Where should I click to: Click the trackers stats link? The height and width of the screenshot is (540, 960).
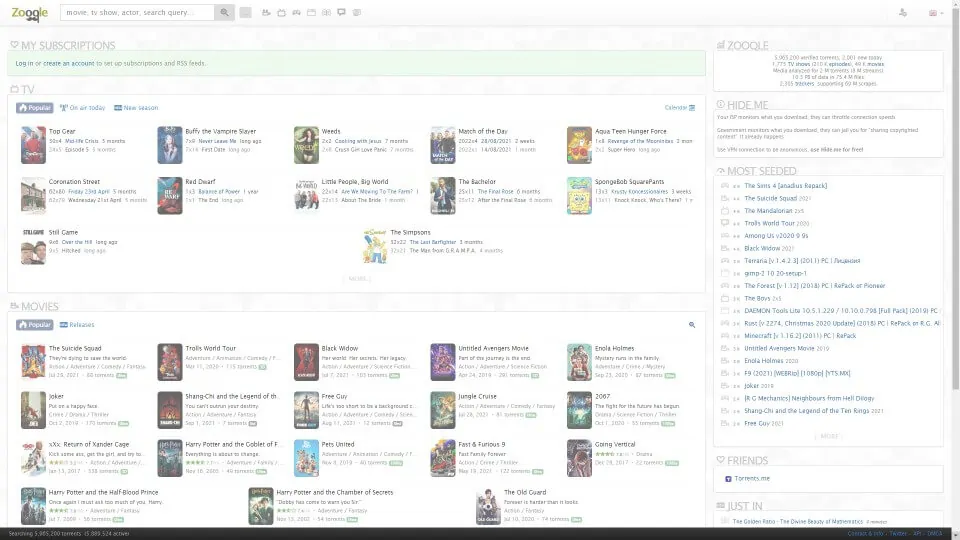[x=804, y=84]
